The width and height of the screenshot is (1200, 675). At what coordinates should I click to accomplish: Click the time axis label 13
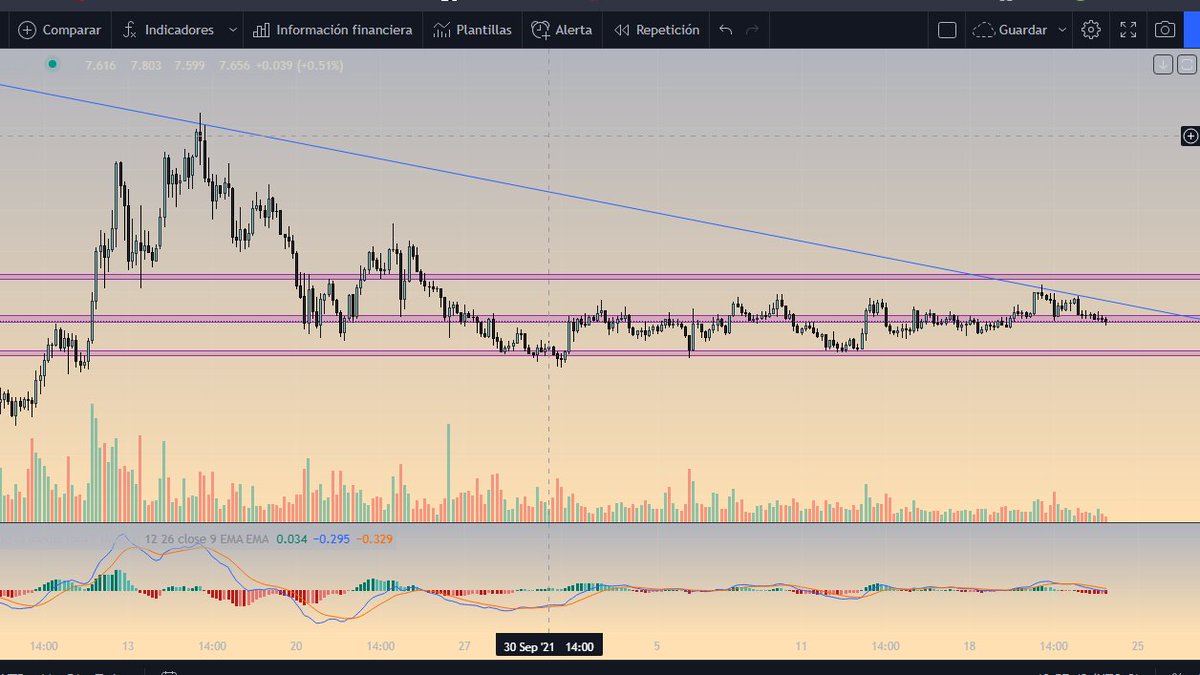point(128,647)
